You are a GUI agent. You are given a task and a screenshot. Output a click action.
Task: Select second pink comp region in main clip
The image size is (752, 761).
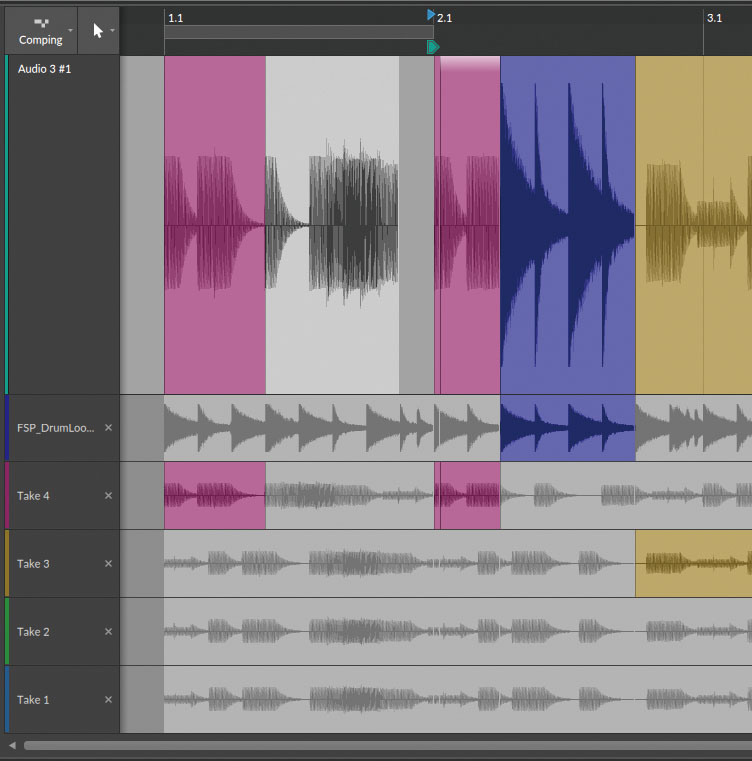point(468,225)
